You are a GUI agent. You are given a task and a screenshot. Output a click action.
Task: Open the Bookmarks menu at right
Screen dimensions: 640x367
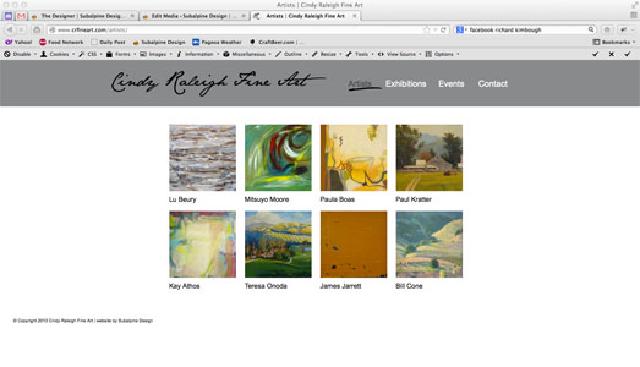pyautogui.click(x=614, y=42)
